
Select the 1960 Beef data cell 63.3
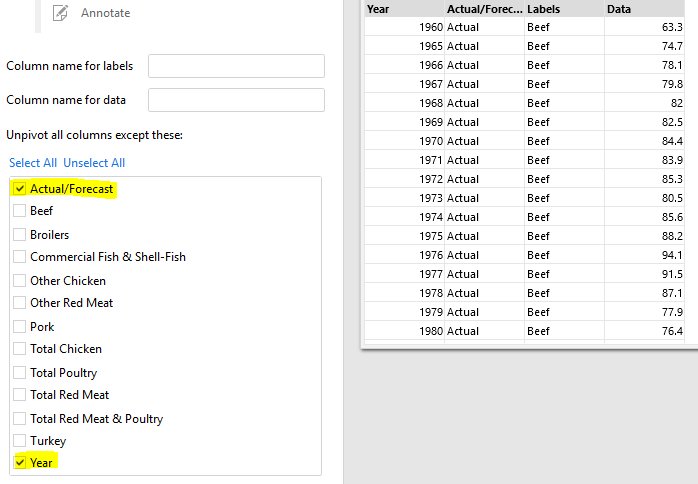(644, 27)
